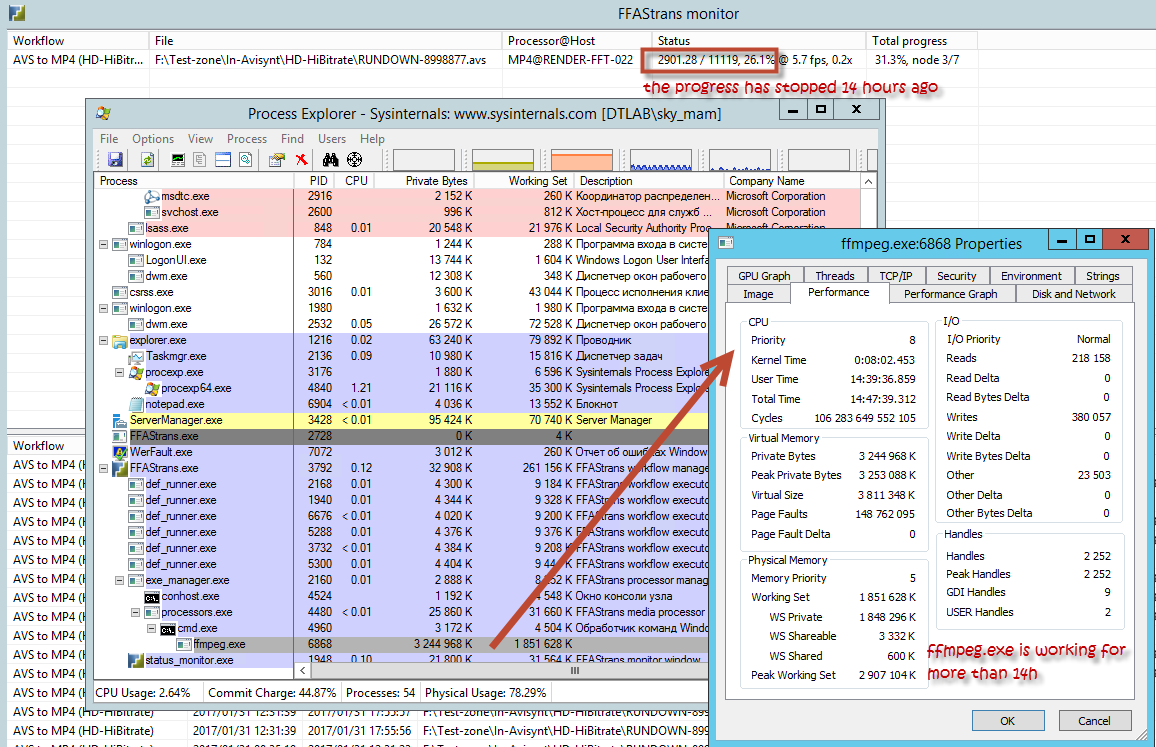
Task: Click the crosshair Find Window's Process icon
Action: coord(355,159)
